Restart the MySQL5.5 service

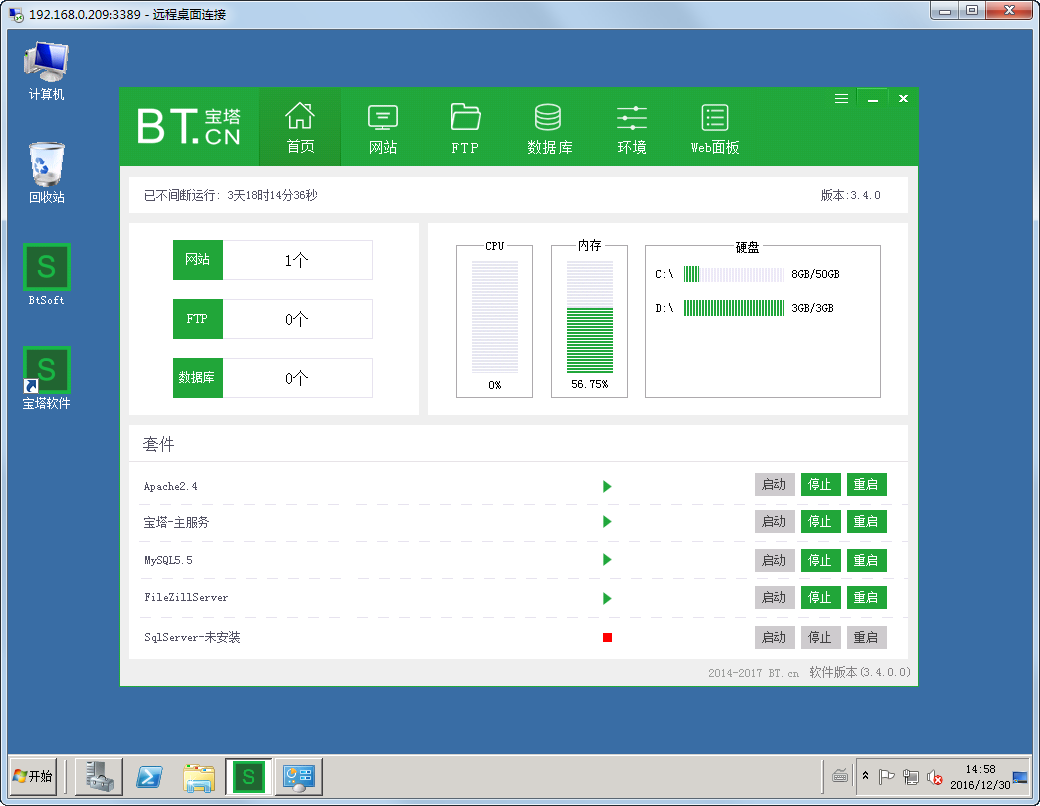click(866, 560)
